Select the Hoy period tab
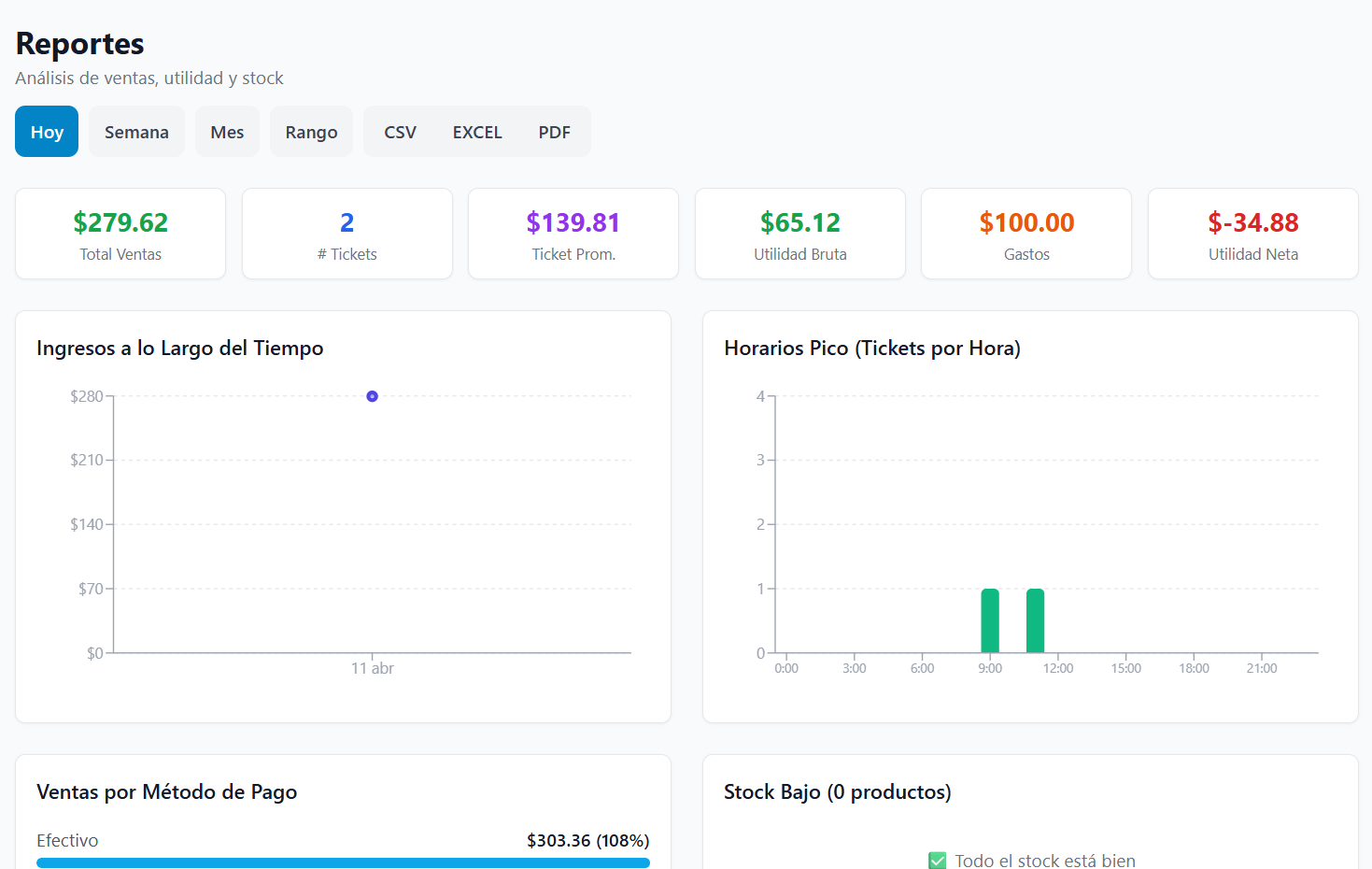Screen dimensions: 1372x869 (x=47, y=132)
